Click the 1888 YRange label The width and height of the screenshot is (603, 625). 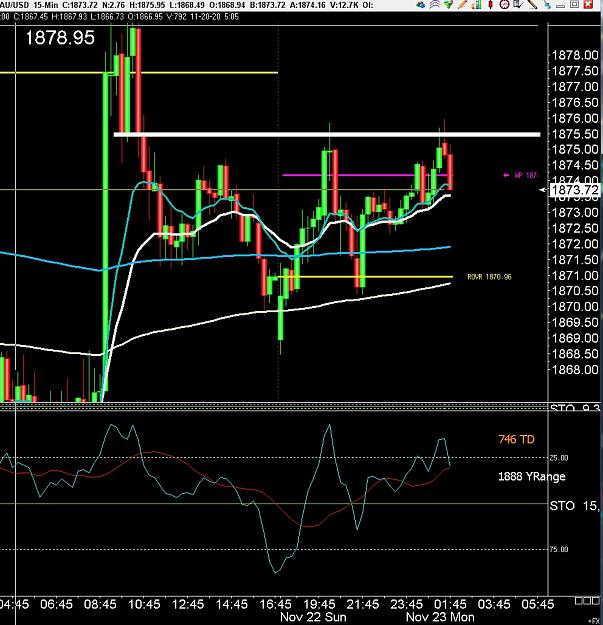(532, 476)
